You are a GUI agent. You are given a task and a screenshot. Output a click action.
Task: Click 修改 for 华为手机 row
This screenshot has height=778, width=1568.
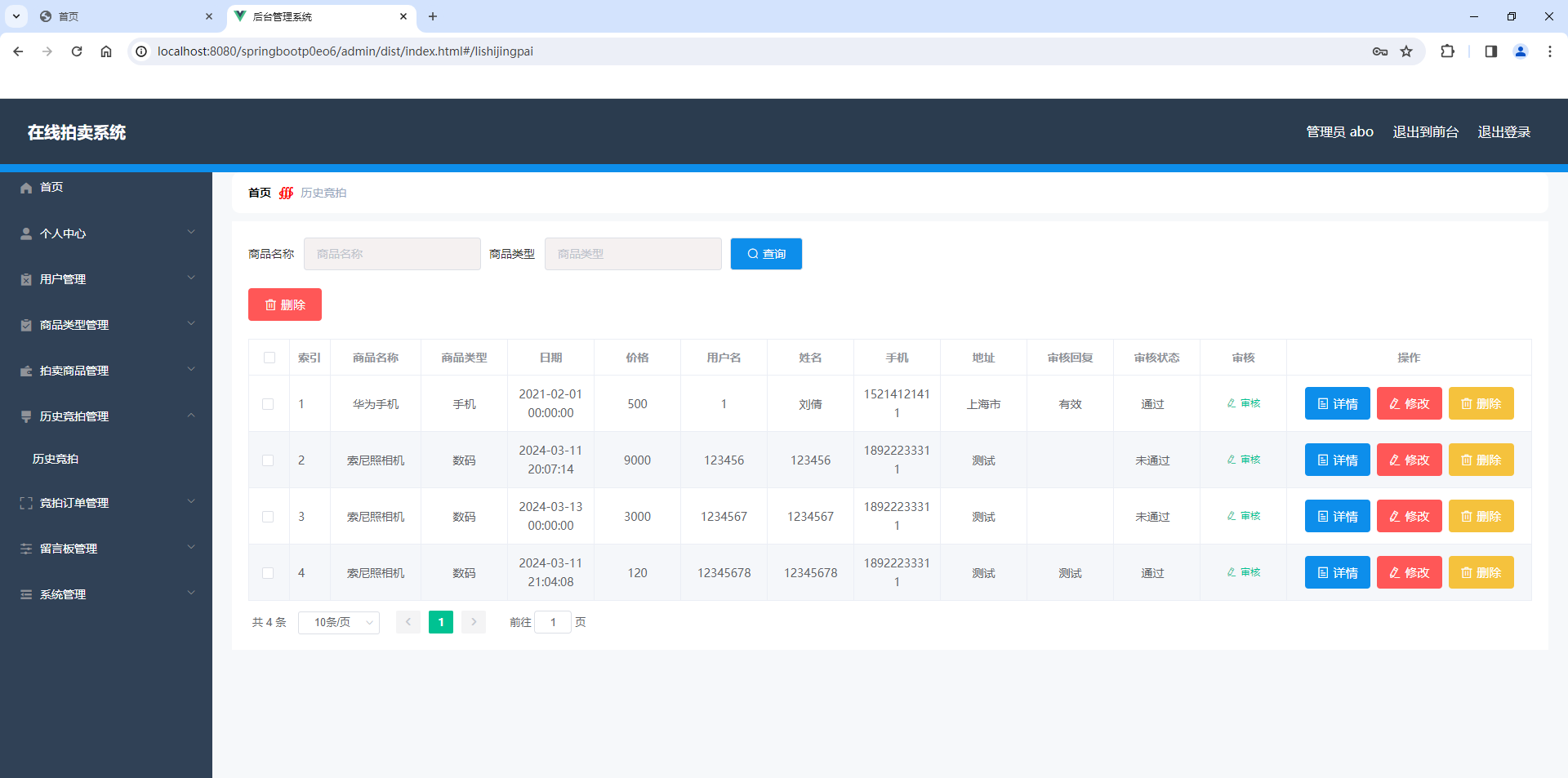click(x=1409, y=403)
